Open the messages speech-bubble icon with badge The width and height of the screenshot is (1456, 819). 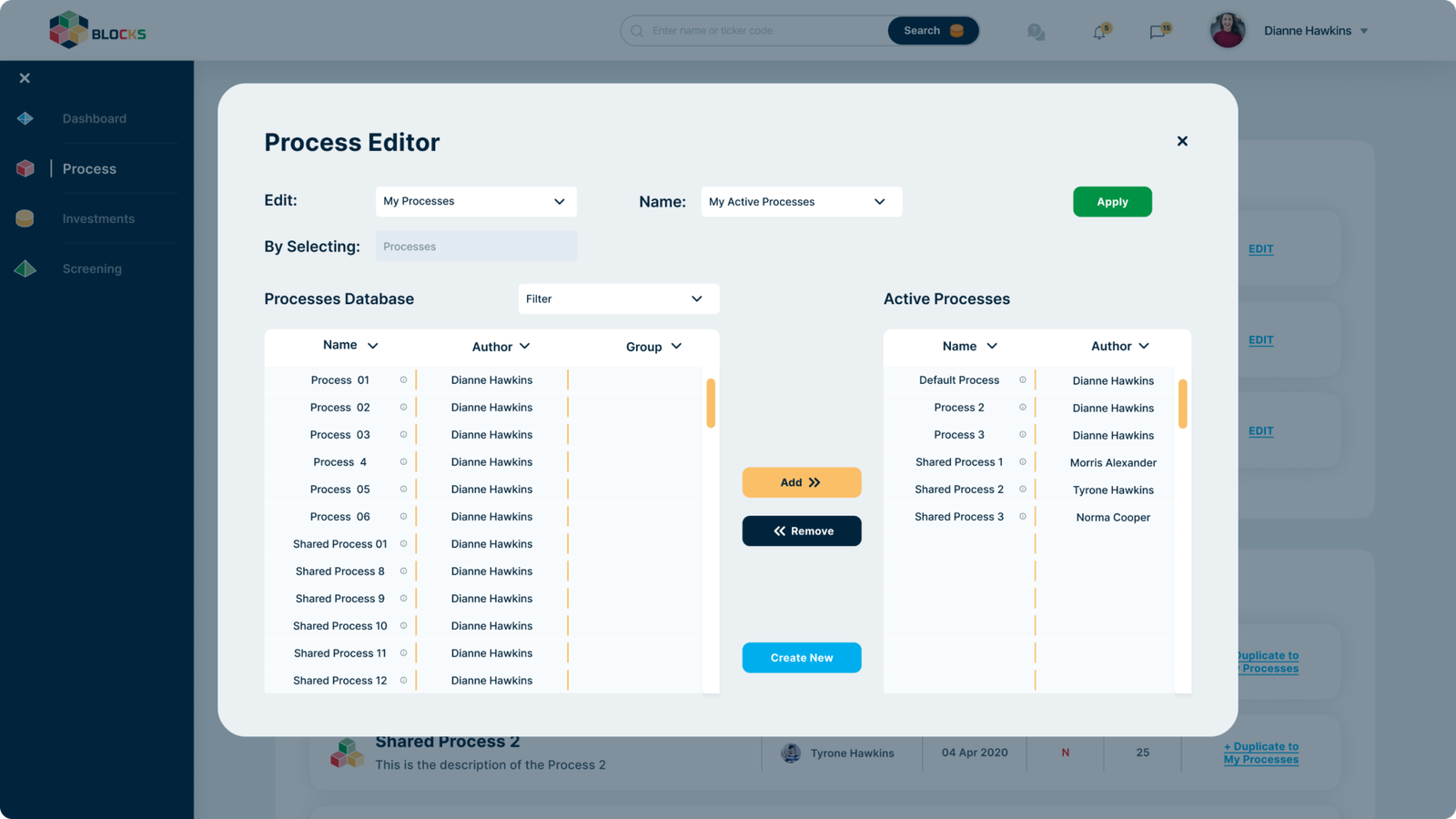1158,32
